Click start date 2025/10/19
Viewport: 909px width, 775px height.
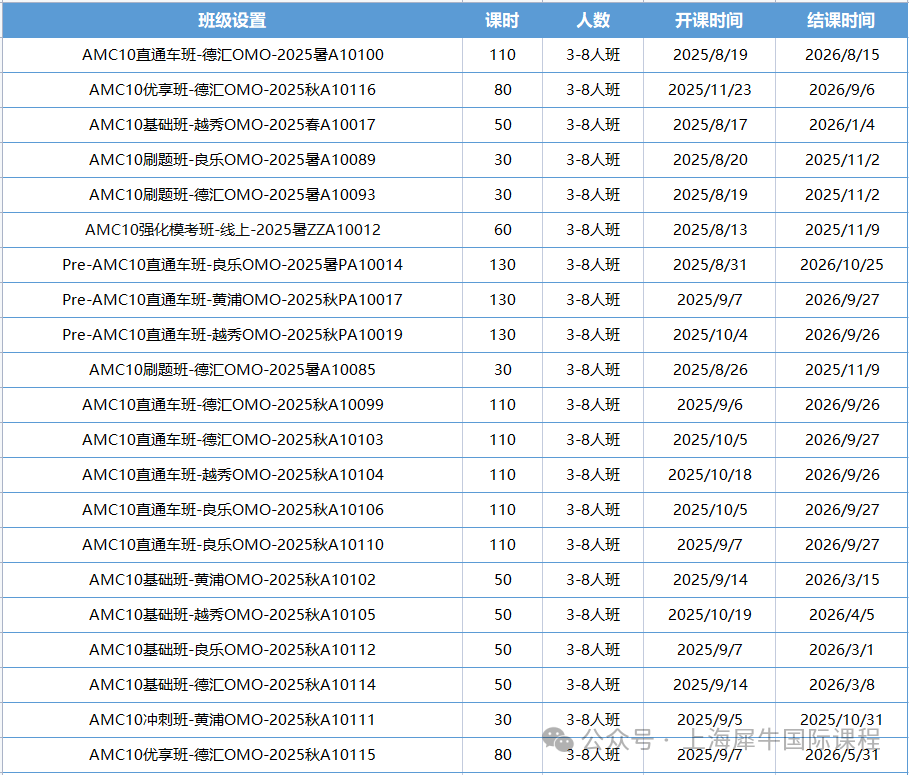point(710,614)
